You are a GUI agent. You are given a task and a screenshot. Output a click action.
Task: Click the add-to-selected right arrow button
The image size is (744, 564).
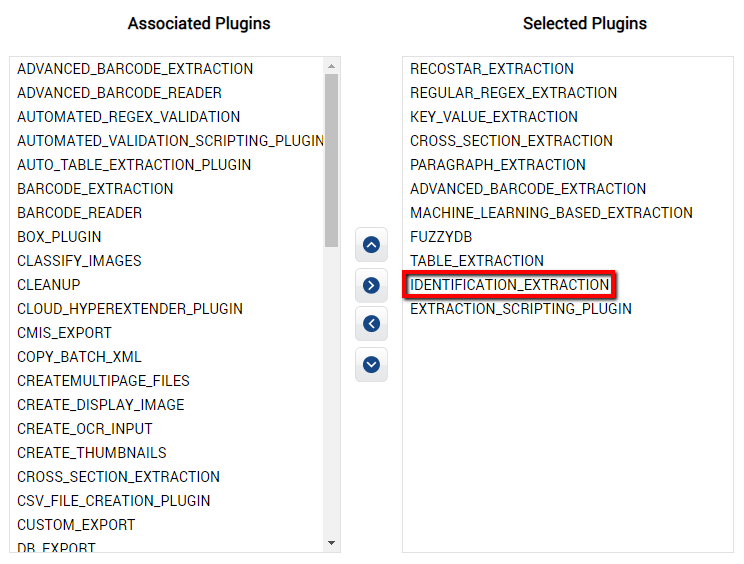click(x=371, y=285)
